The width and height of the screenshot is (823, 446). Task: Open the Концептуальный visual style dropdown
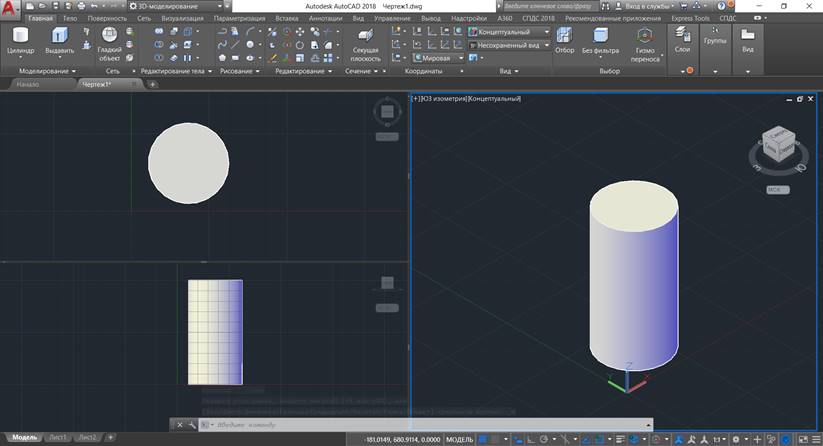click(508, 32)
